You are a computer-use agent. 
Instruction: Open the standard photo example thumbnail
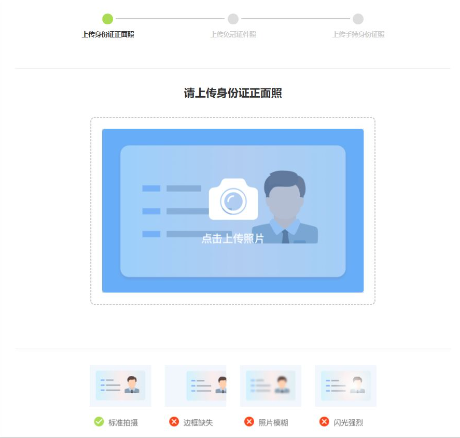pyautogui.click(x=120, y=386)
